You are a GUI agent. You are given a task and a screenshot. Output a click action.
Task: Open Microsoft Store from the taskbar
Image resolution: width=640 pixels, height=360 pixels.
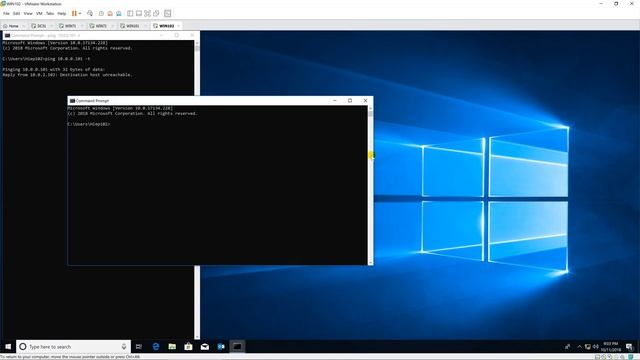pos(188,347)
